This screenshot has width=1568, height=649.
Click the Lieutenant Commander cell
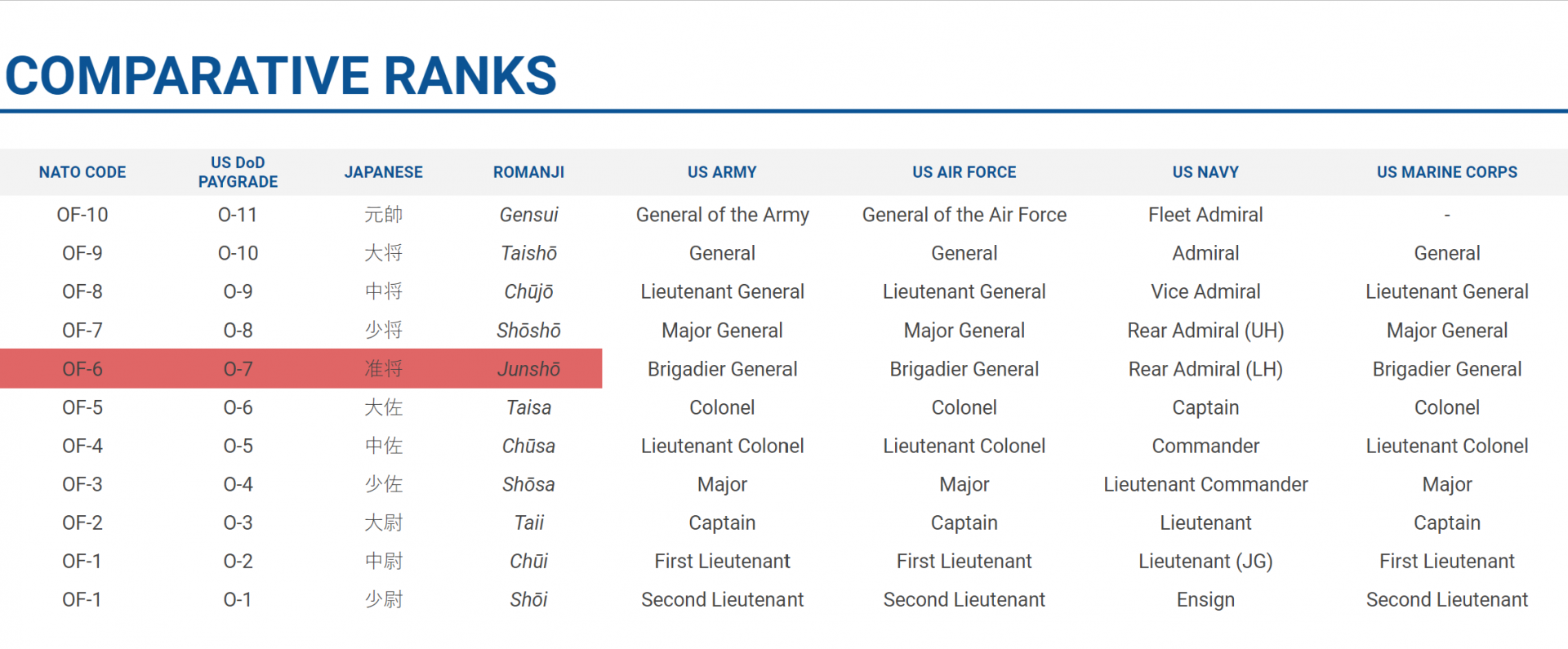click(1205, 484)
